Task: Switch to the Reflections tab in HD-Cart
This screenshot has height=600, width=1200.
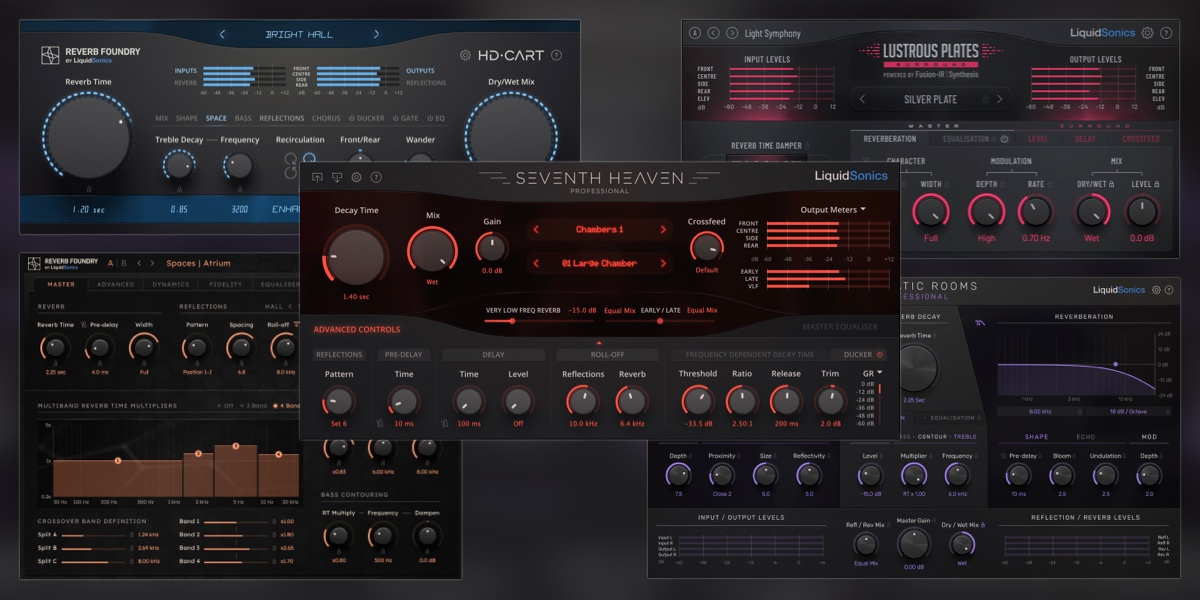Action: coord(281,118)
